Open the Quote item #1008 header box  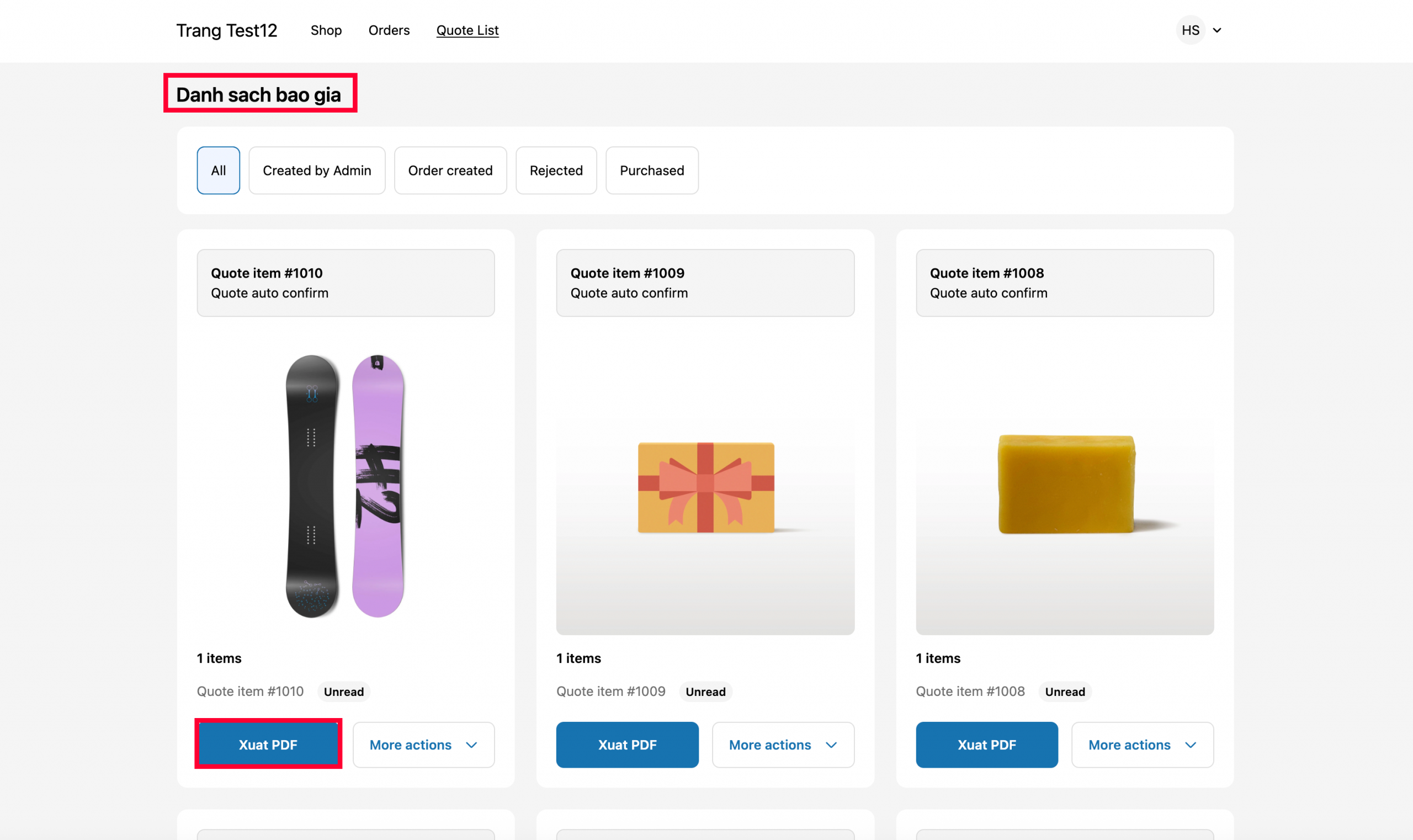[1064, 283]
